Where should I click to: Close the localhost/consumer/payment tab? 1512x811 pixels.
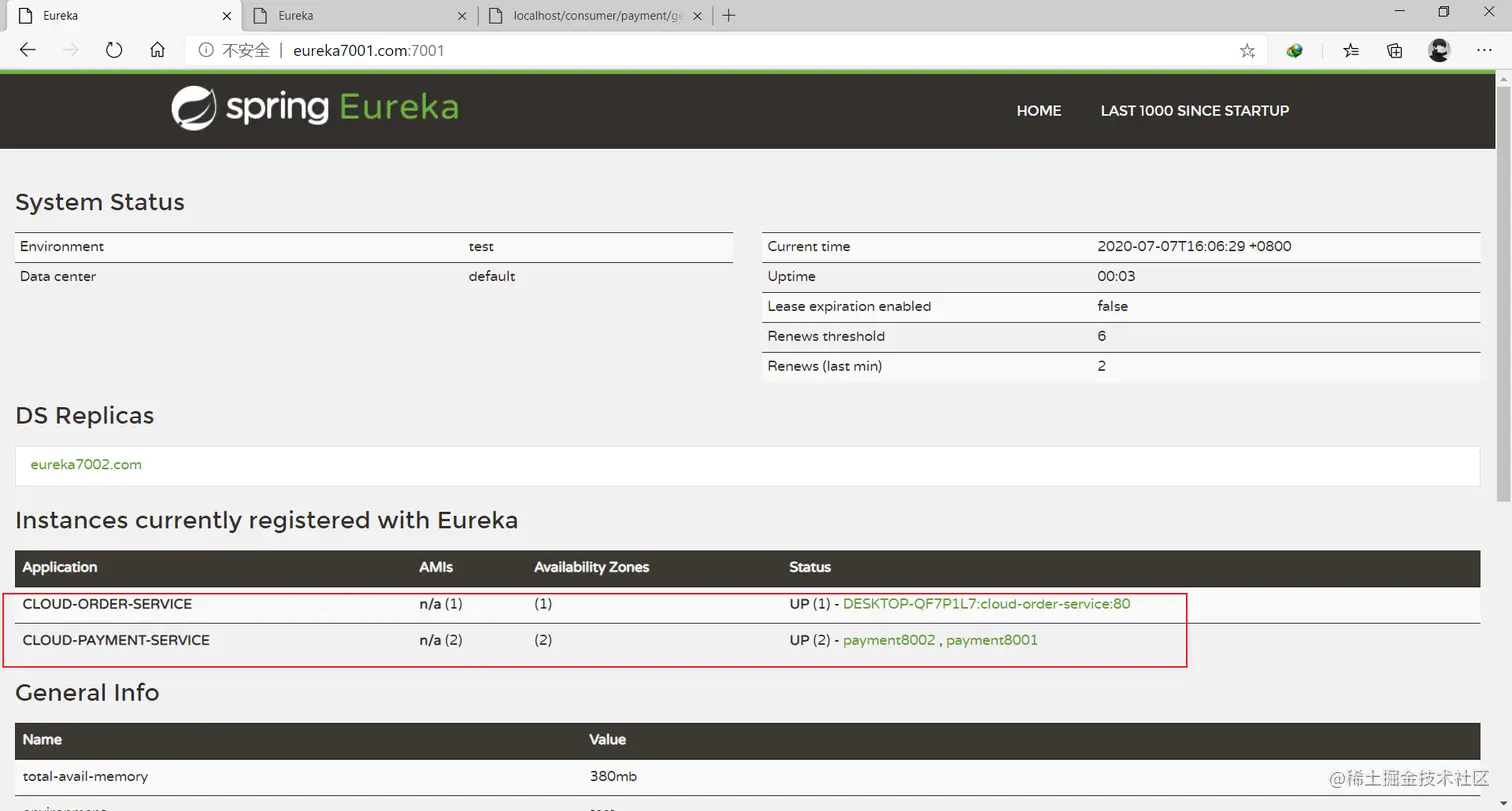pos(699,16)
